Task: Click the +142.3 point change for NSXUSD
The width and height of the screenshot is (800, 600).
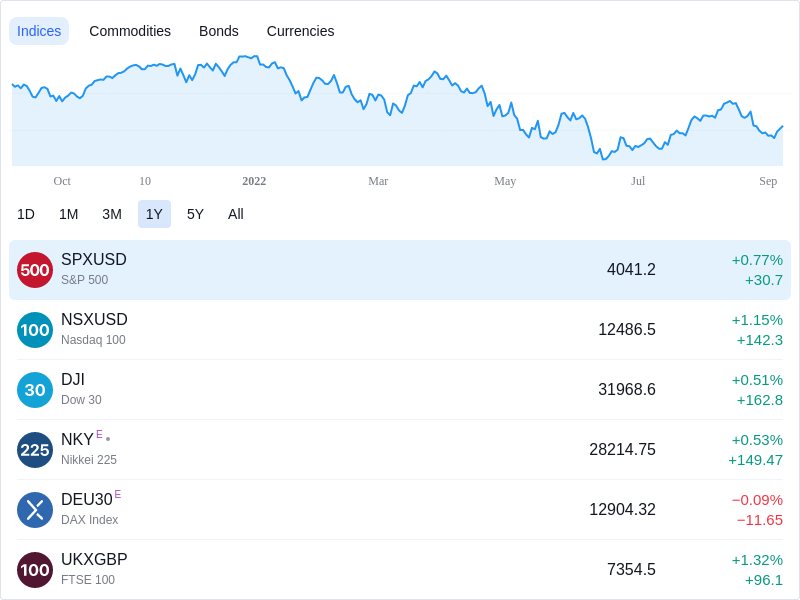Action: point(760,340)
